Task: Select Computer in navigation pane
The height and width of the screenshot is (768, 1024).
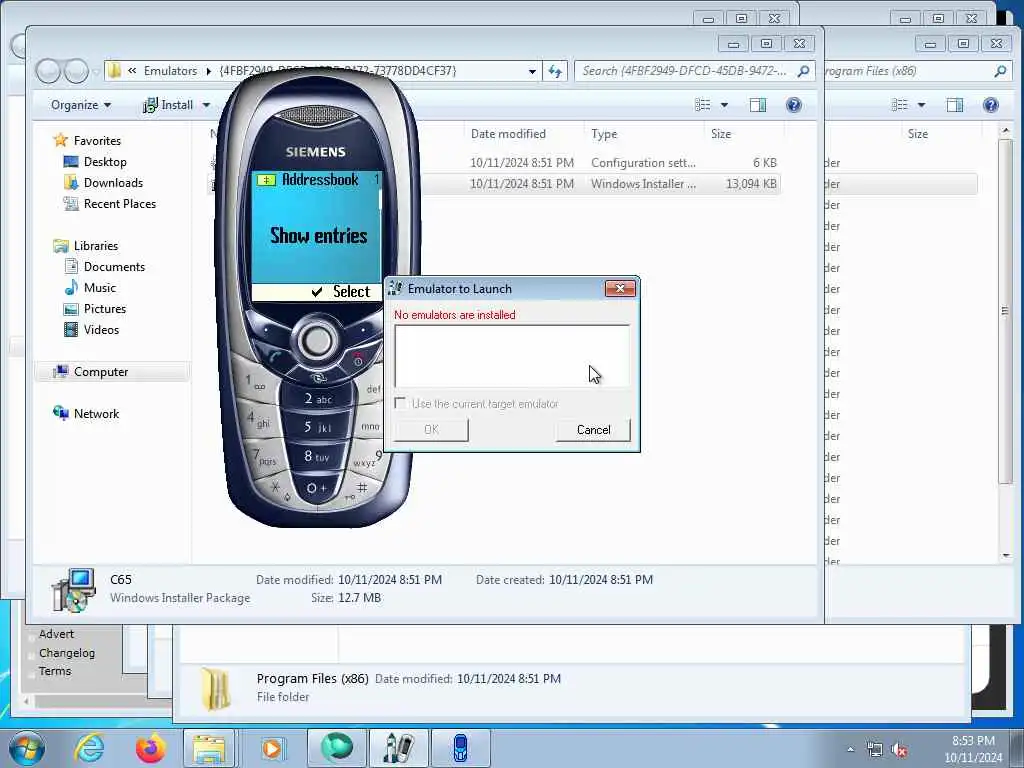Action: 101,372
